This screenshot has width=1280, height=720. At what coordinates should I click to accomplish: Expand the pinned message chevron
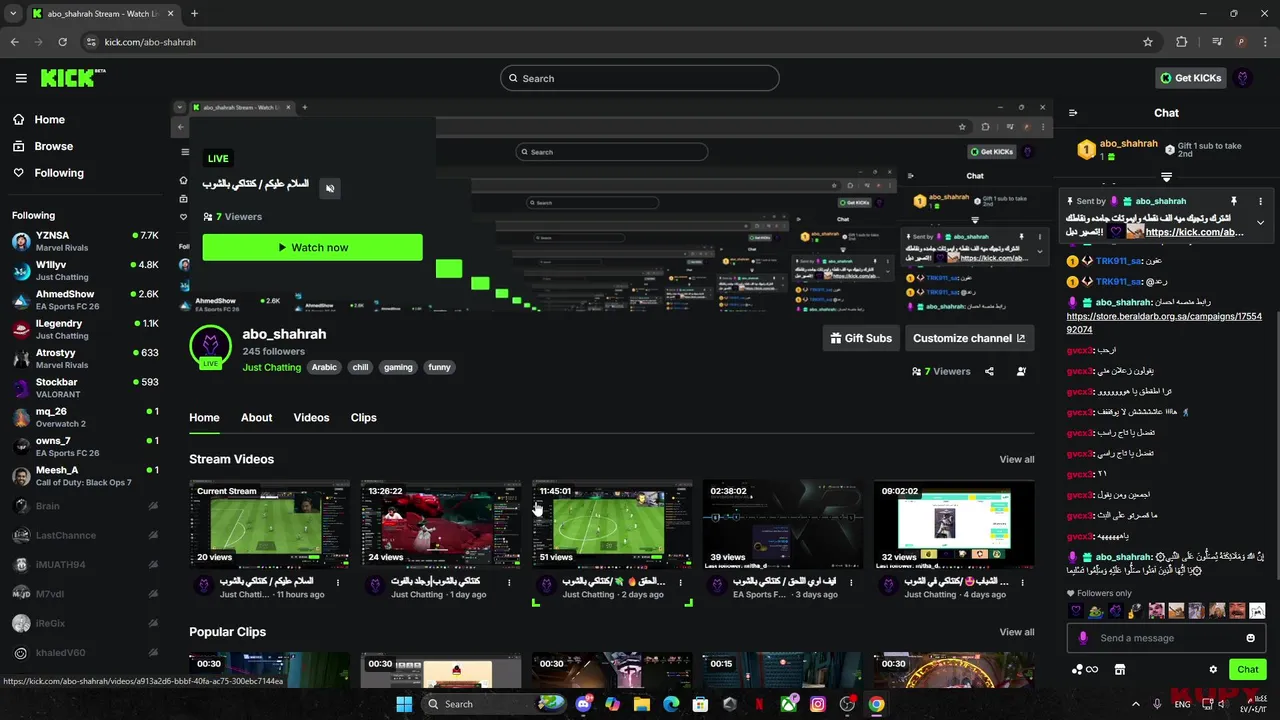(1260, 222)
